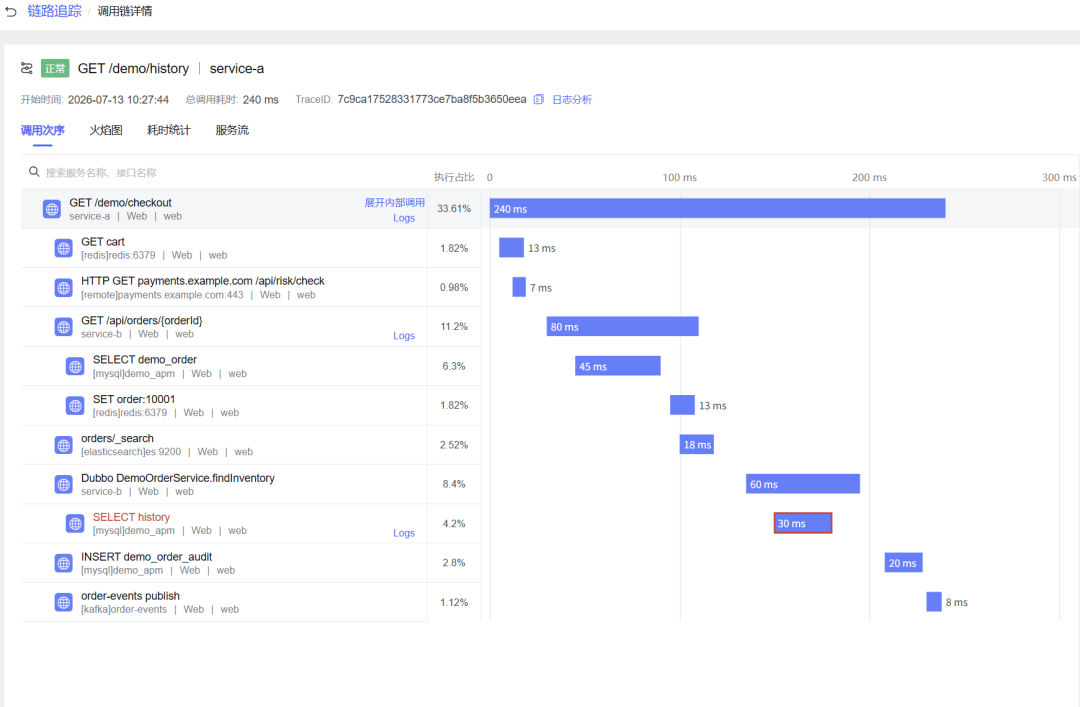The image size is (1080, 707).
Task: Open the 耗时统计 tab
Action: click(169, 130)
